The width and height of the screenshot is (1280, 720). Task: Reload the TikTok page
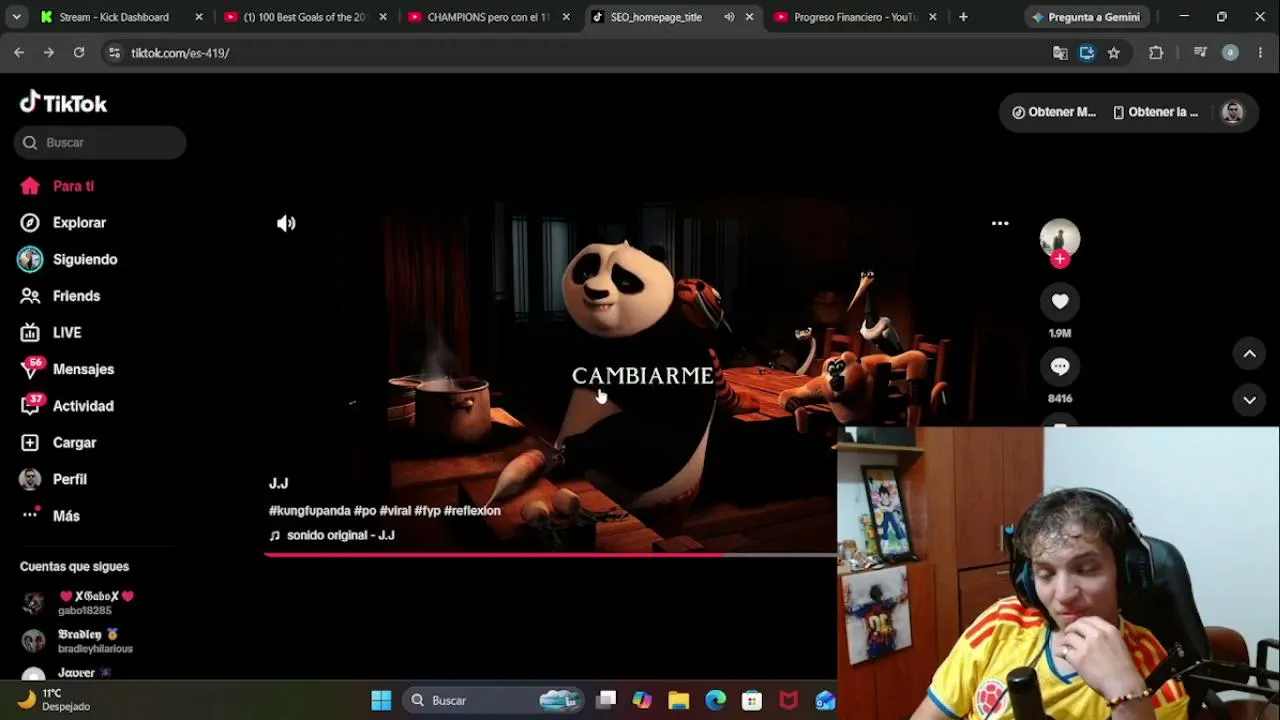pos(79,53)
